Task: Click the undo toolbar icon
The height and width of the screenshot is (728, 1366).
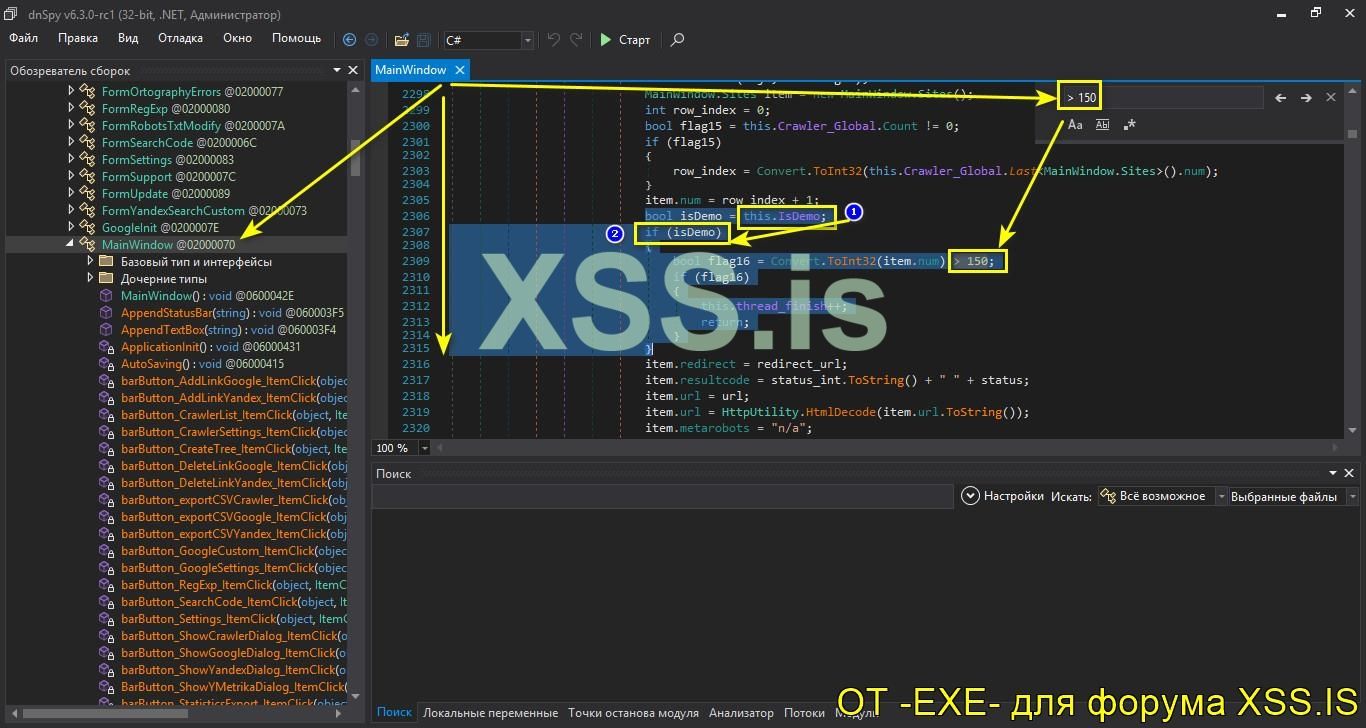Action: click(x=554, y=40)
